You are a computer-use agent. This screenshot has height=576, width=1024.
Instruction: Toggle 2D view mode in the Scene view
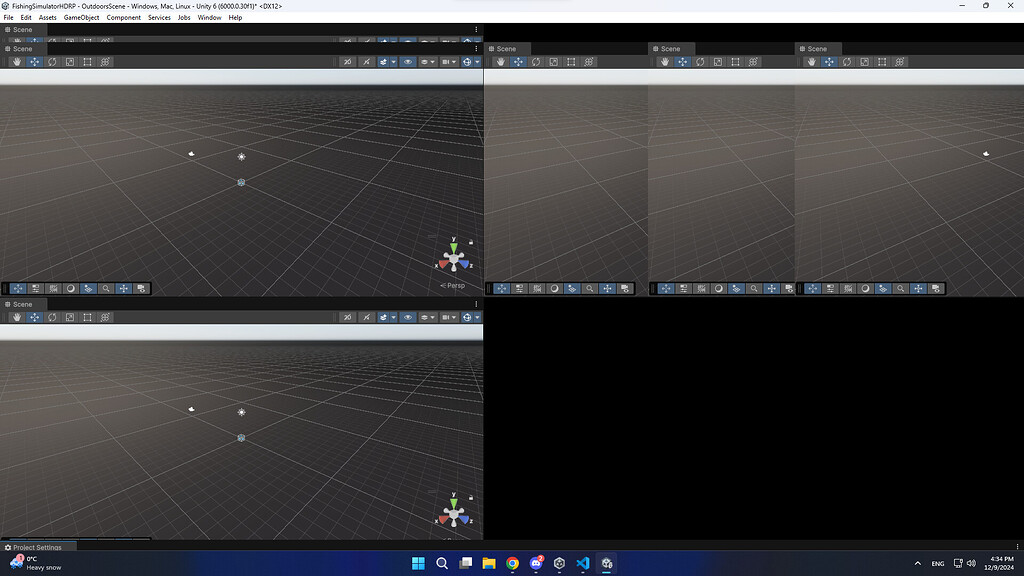(x=348, y=61)
